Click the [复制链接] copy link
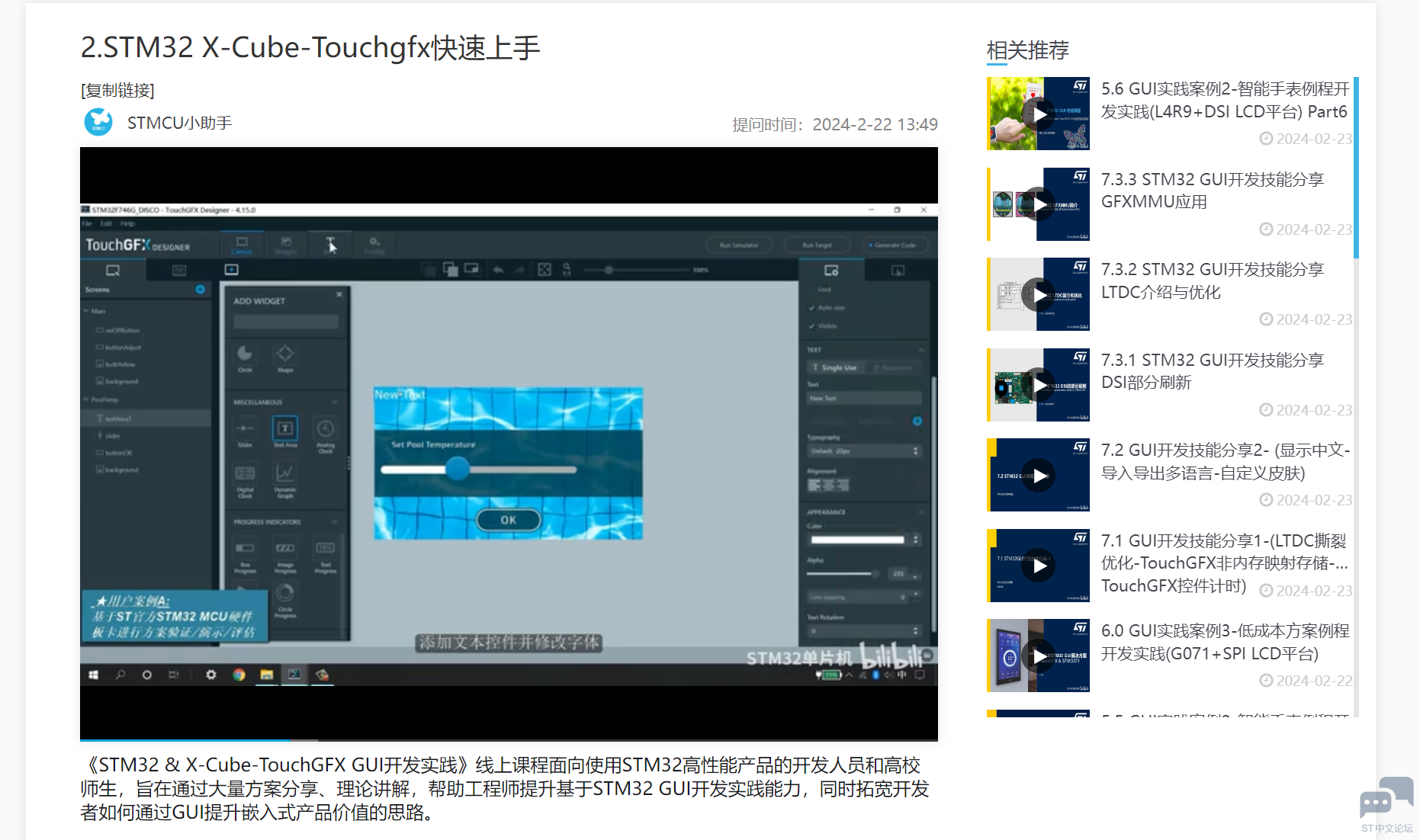 (117, 90)
